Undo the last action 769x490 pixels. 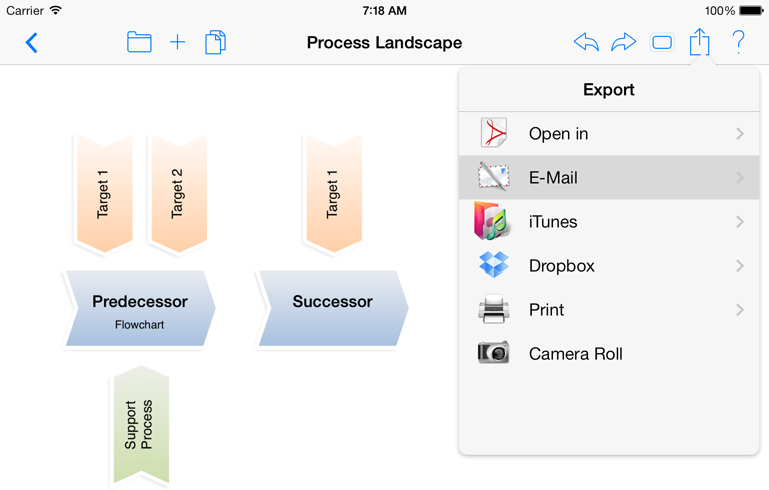coord(586,42)
